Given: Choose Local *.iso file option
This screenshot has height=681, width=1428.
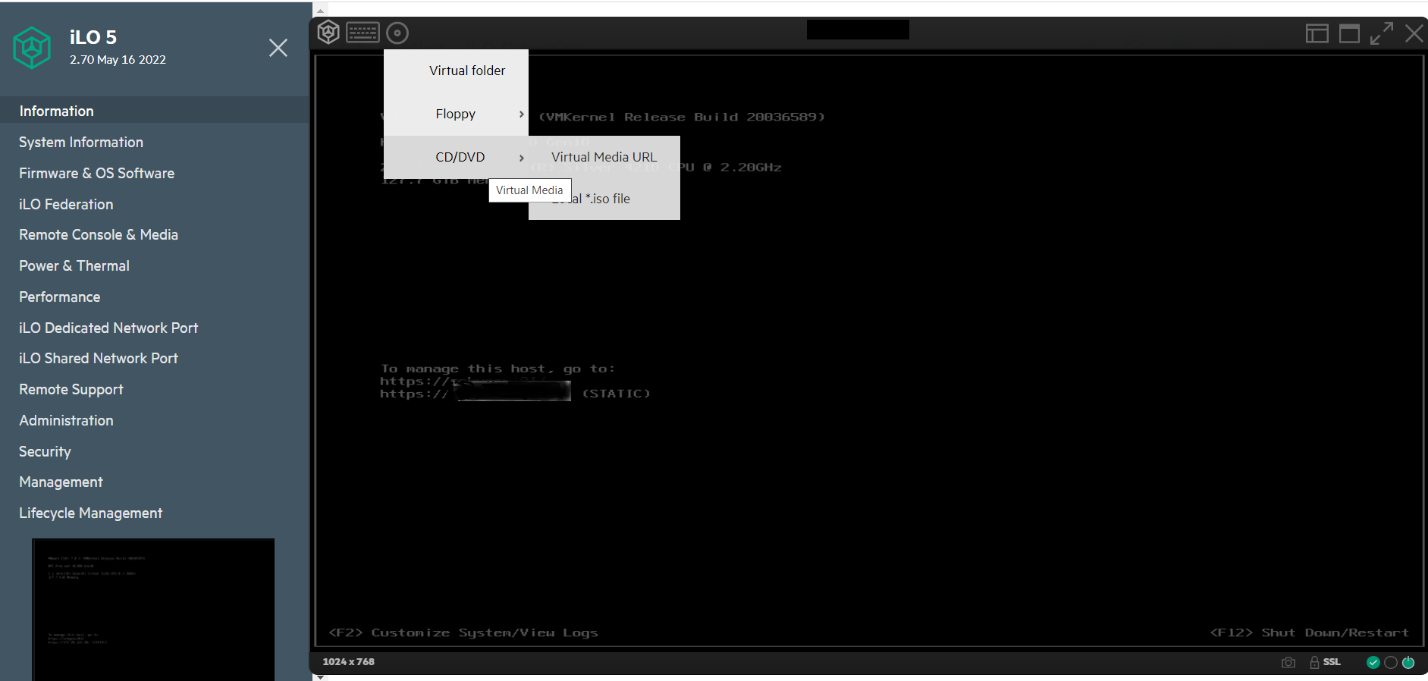Looking at the screenshot, I should tap(604, 198).
